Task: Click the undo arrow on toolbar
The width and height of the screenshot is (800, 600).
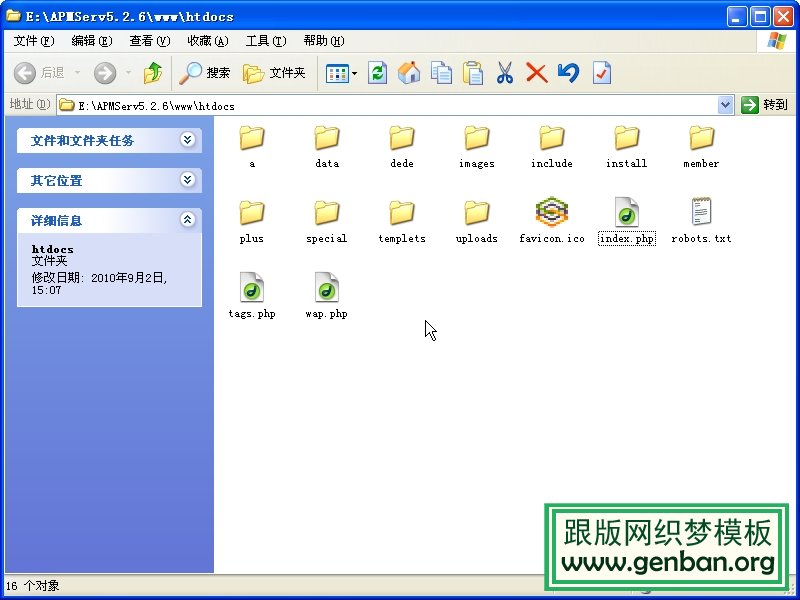Action: click(x=567, y=72)
